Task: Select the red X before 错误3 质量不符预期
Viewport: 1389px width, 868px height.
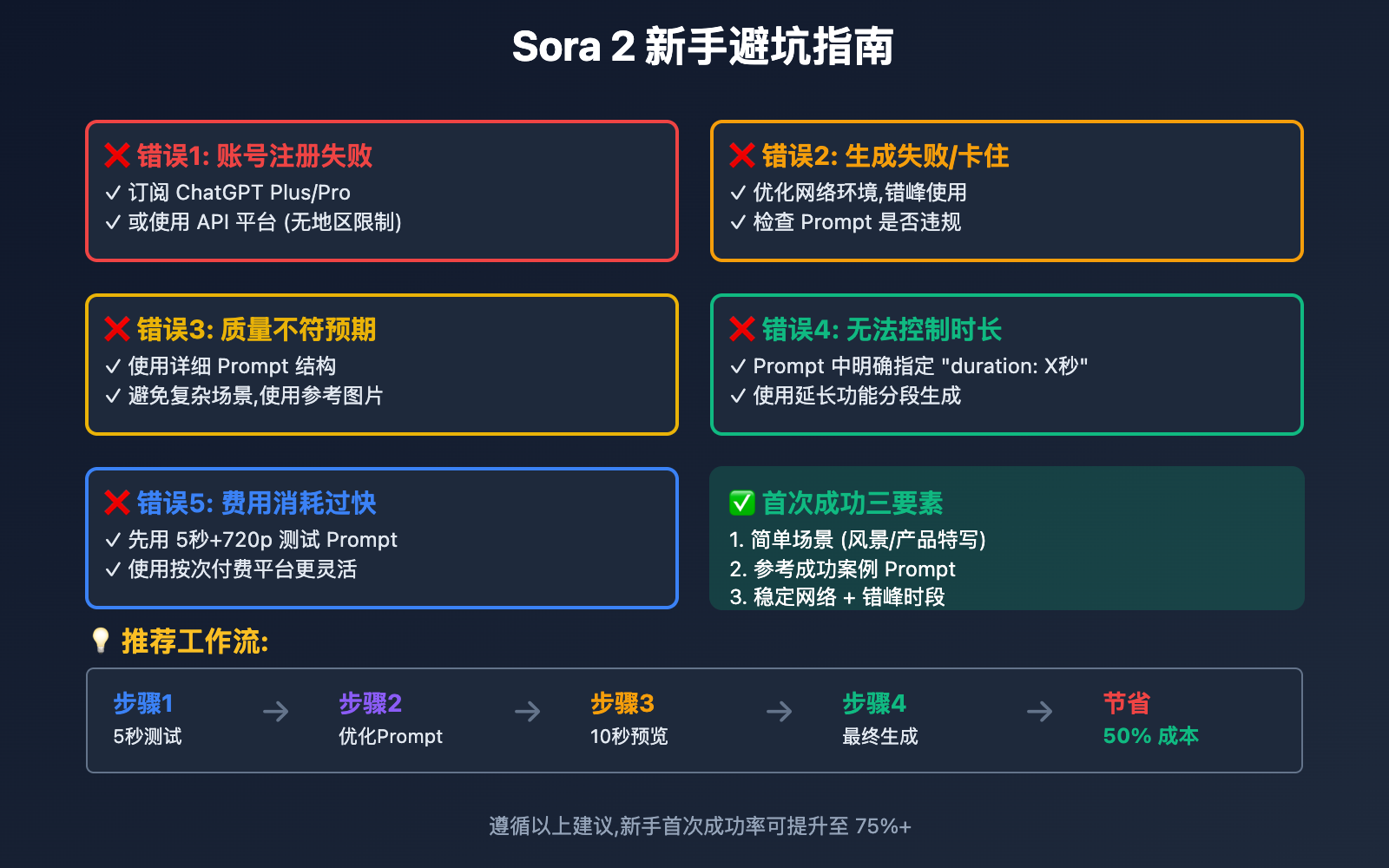Action: 117,329
